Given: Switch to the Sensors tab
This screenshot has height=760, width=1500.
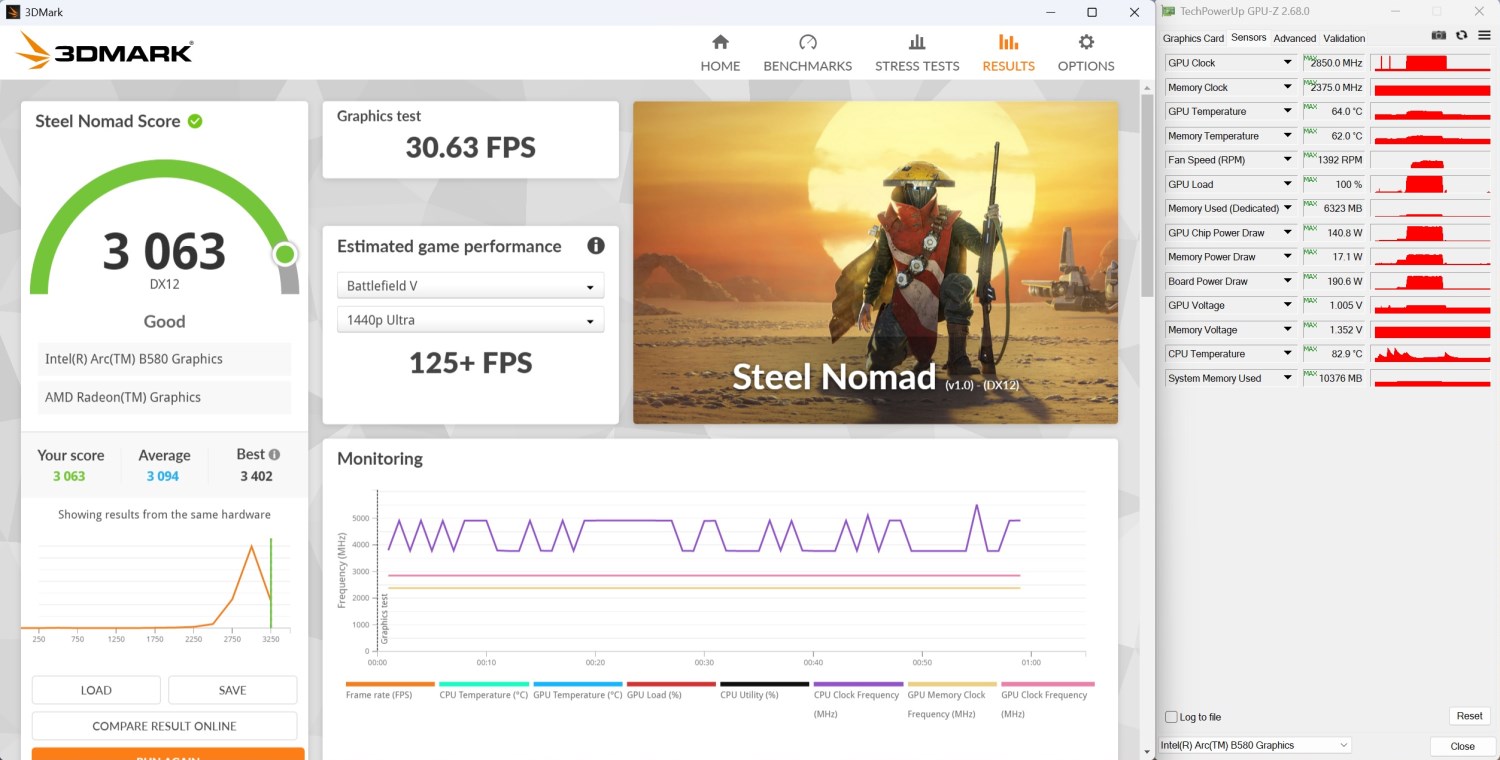Looking at the screenshot, I should [1248, 37].
